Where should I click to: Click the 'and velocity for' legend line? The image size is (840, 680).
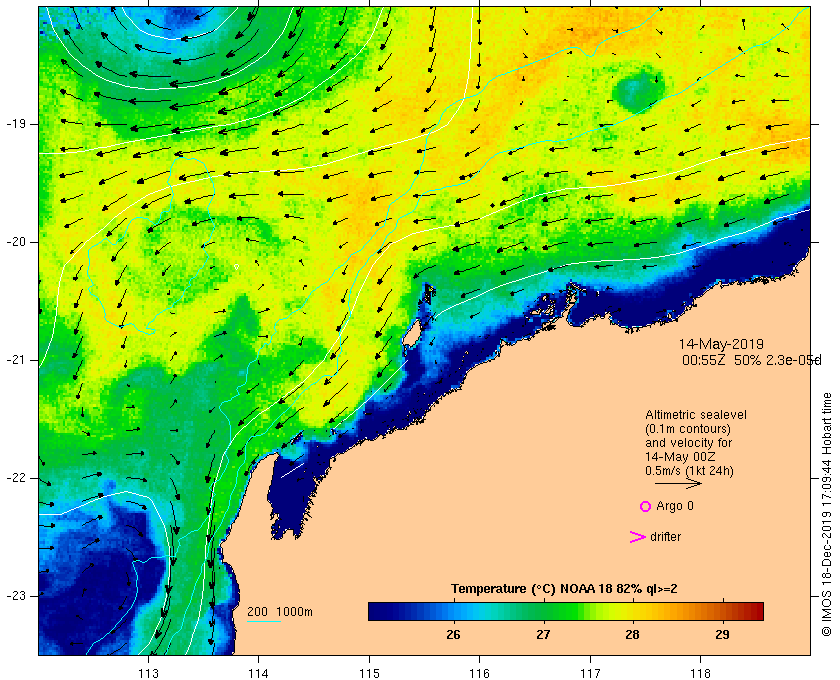click(x=688, y=443)
